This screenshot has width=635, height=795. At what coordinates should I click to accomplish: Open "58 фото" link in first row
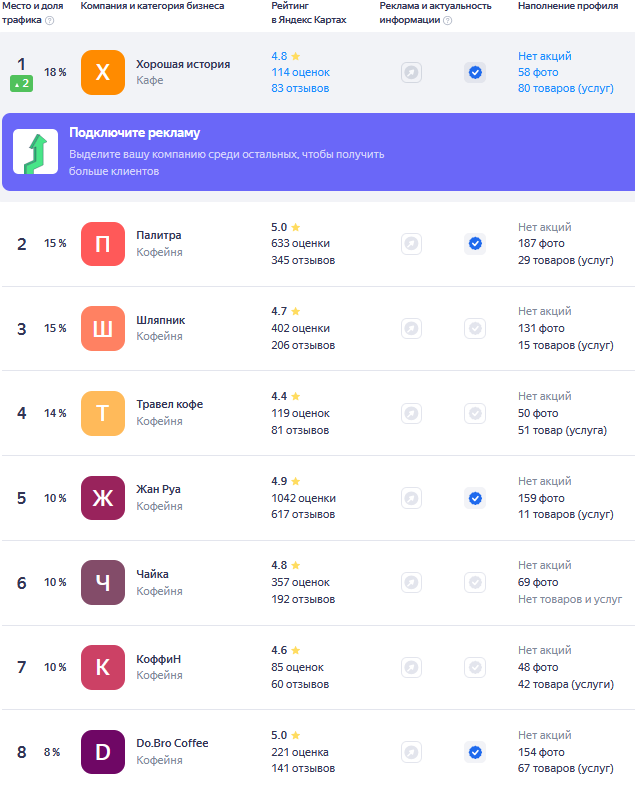[x=538, y=72]
